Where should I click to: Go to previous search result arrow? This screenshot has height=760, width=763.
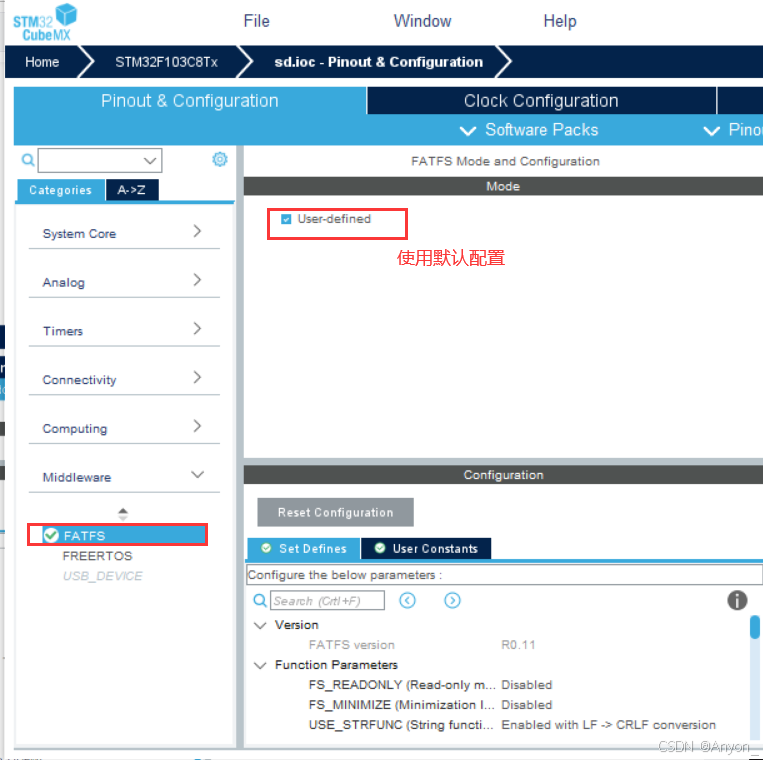(407, 600)
